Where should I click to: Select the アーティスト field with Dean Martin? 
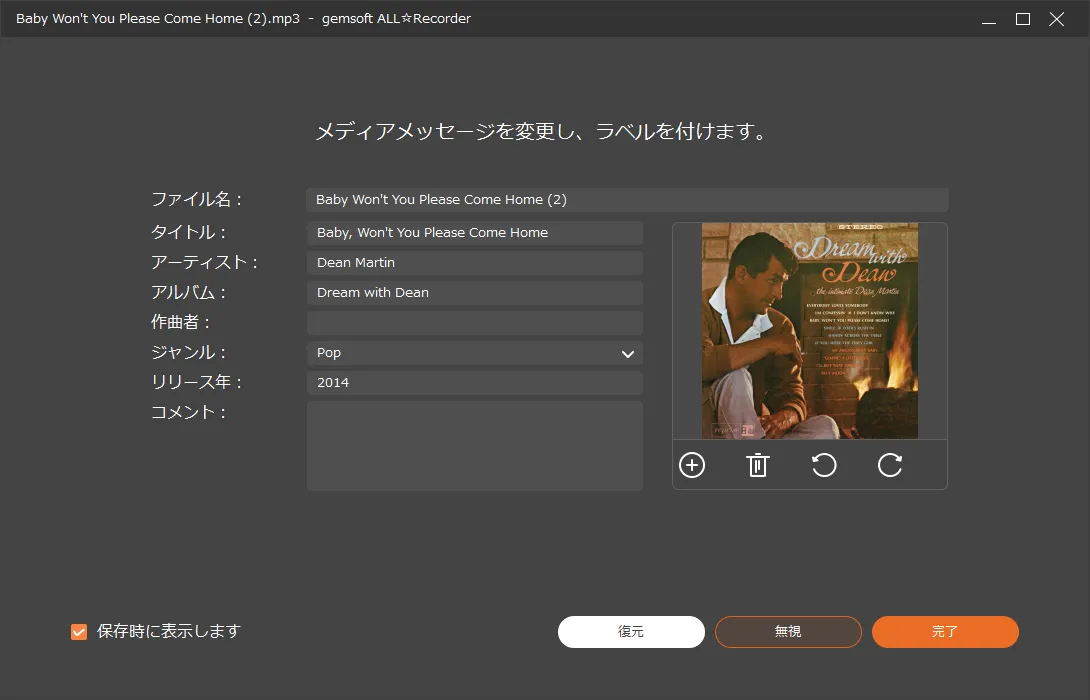click(x=474, y=263)
